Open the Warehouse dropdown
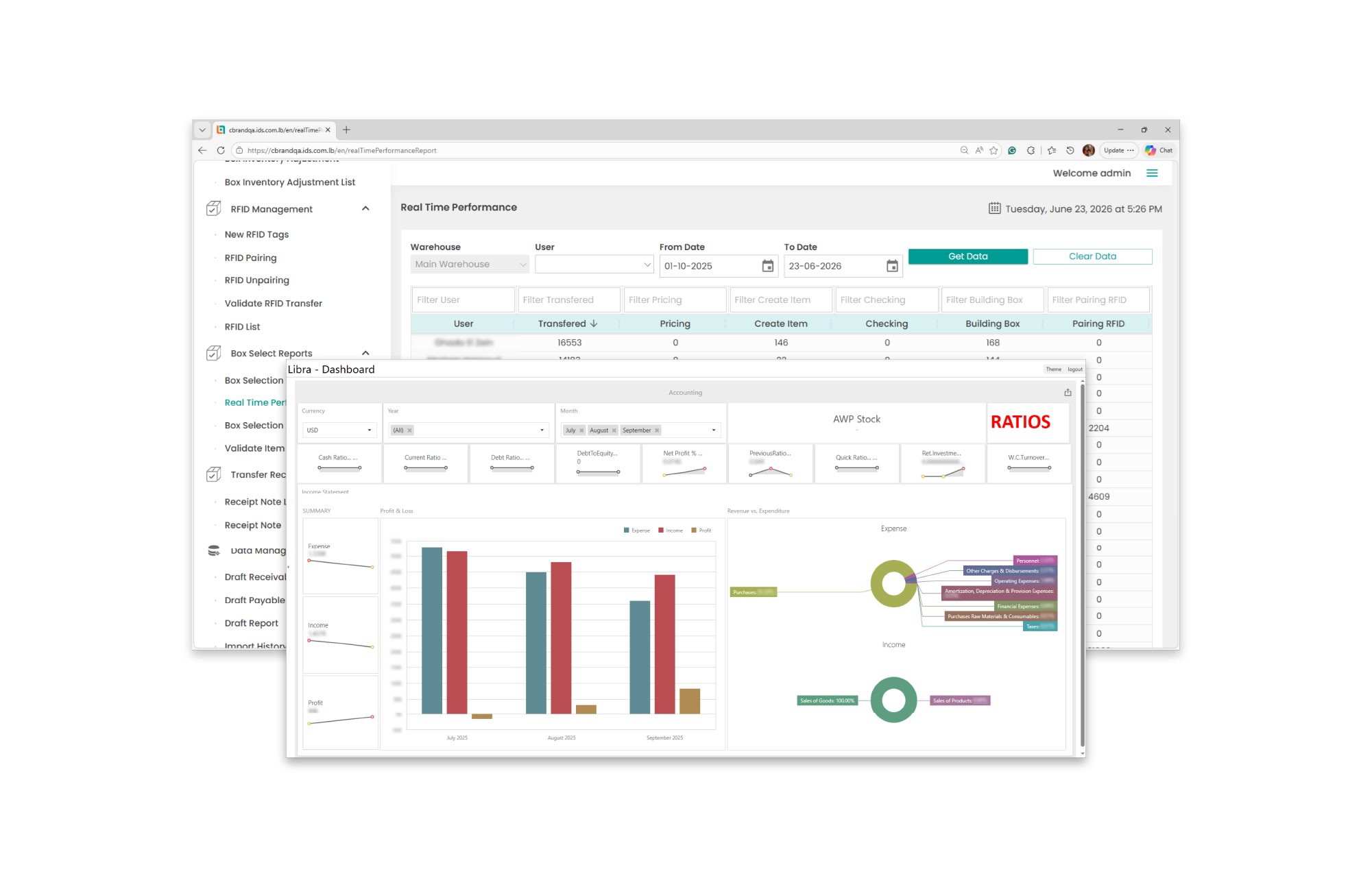1372x878 pixels. tap(470, 264)
